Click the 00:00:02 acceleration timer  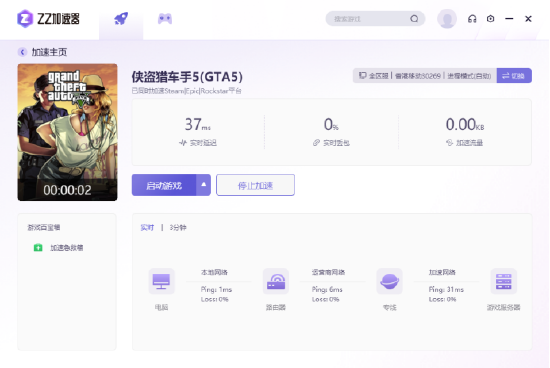(x=67, y=190)
